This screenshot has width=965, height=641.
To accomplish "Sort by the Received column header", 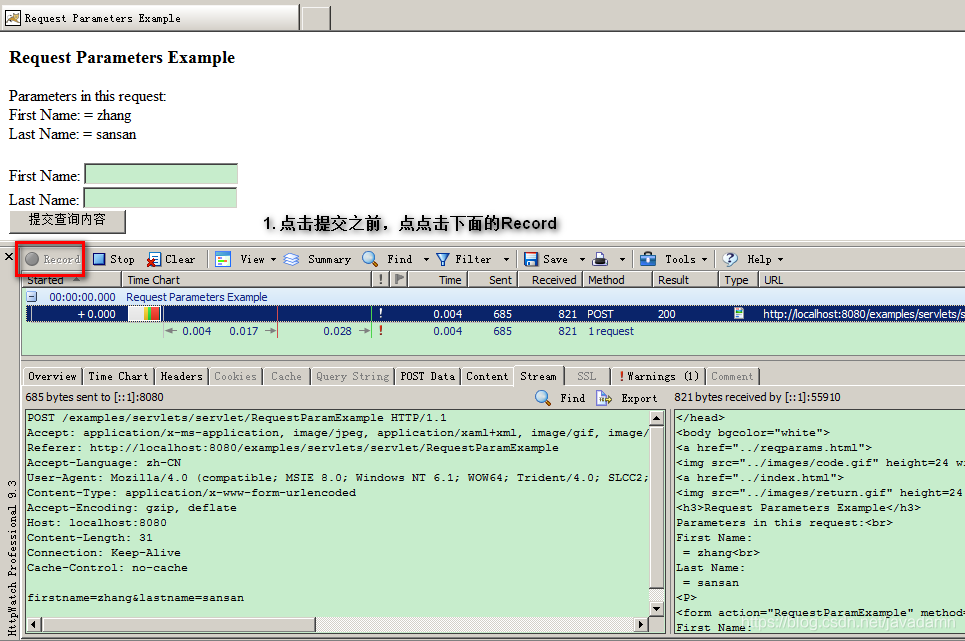I will (x=550, y=280).
